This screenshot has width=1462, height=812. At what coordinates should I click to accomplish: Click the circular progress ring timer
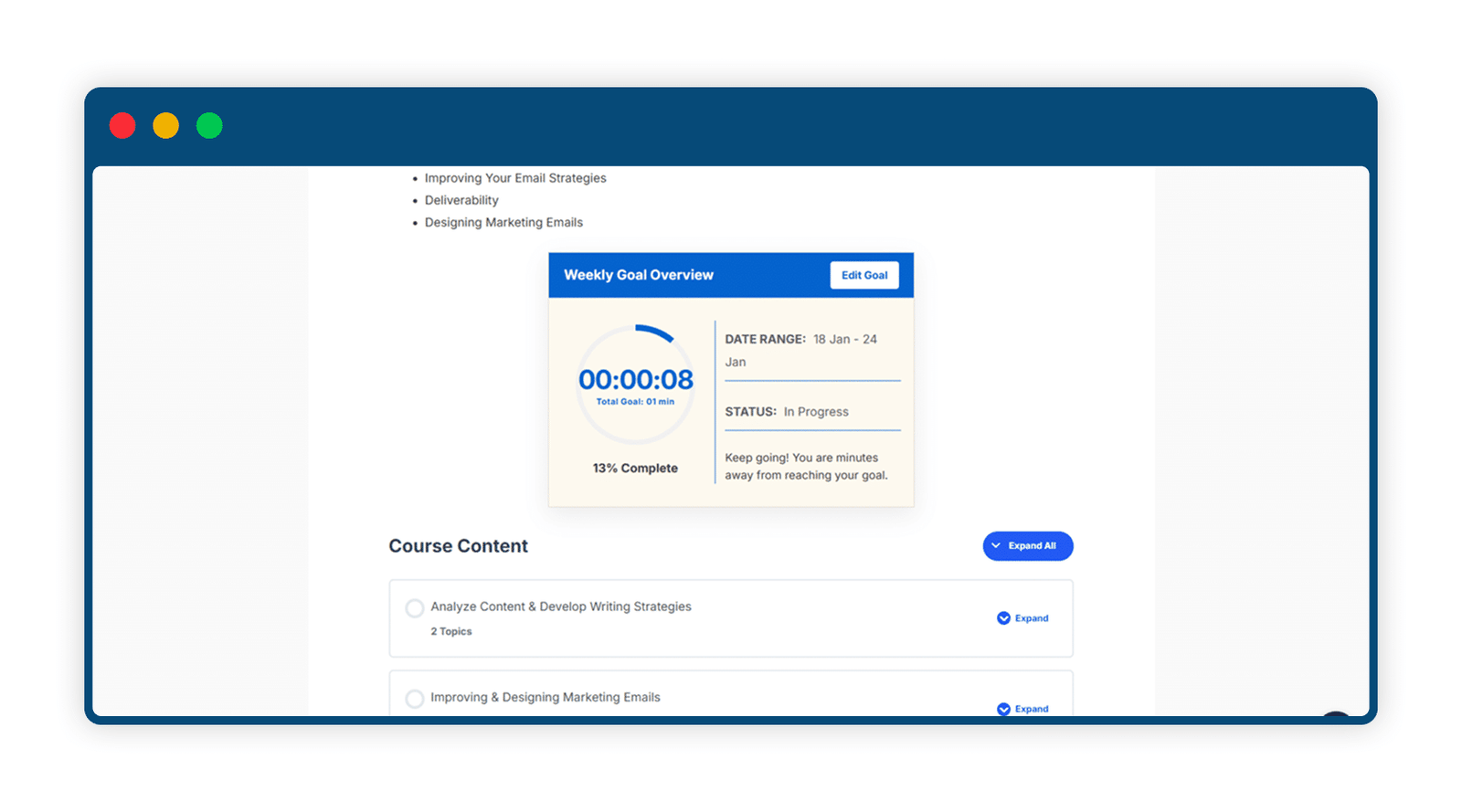click(x=636, y=384)
